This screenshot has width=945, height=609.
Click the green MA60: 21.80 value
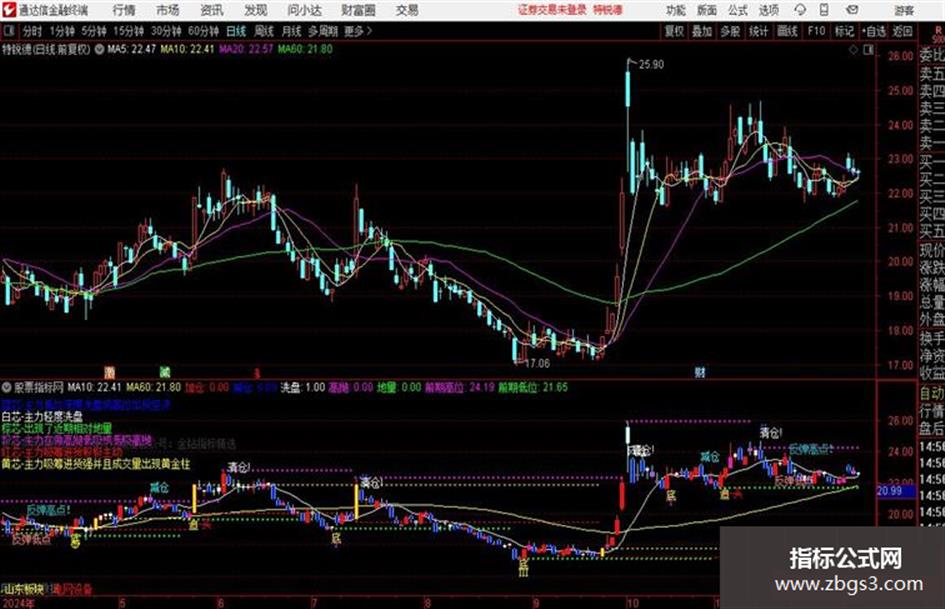point(305,49)
